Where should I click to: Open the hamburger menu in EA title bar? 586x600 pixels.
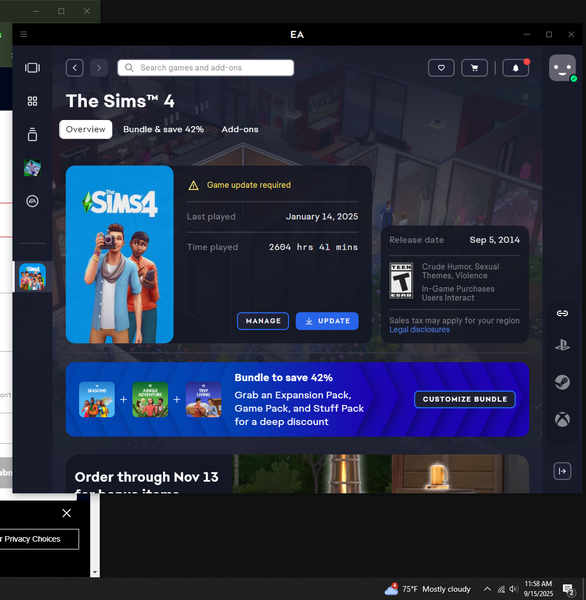[23, 34]
